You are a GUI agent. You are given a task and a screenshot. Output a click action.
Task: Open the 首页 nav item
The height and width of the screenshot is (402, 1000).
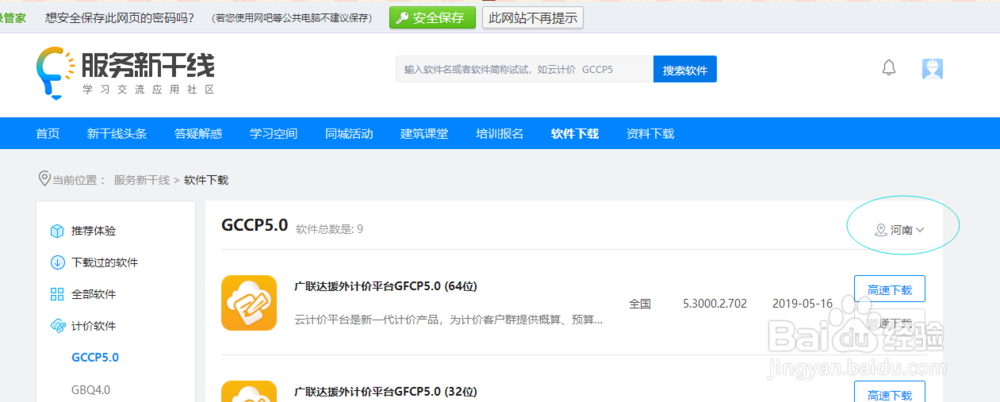[x=48, y=133]
